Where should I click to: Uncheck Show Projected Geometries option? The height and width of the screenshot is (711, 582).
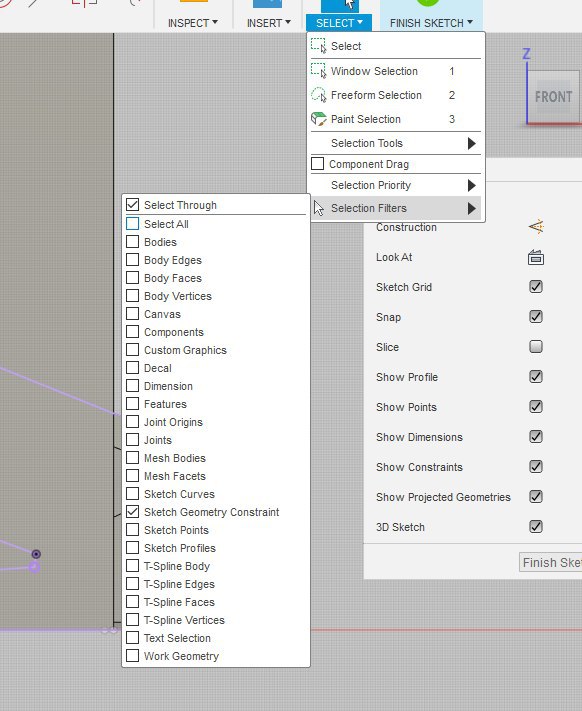pos(536,497)
